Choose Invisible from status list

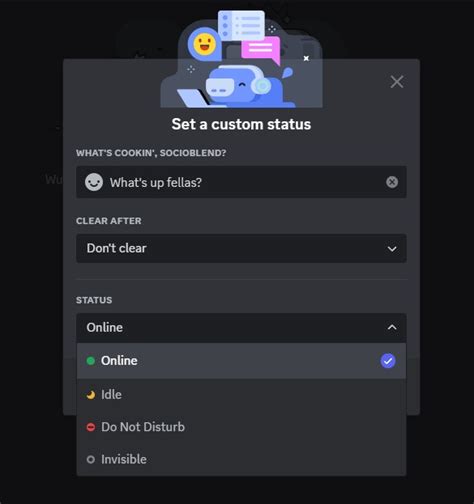[x=241, y=460]
